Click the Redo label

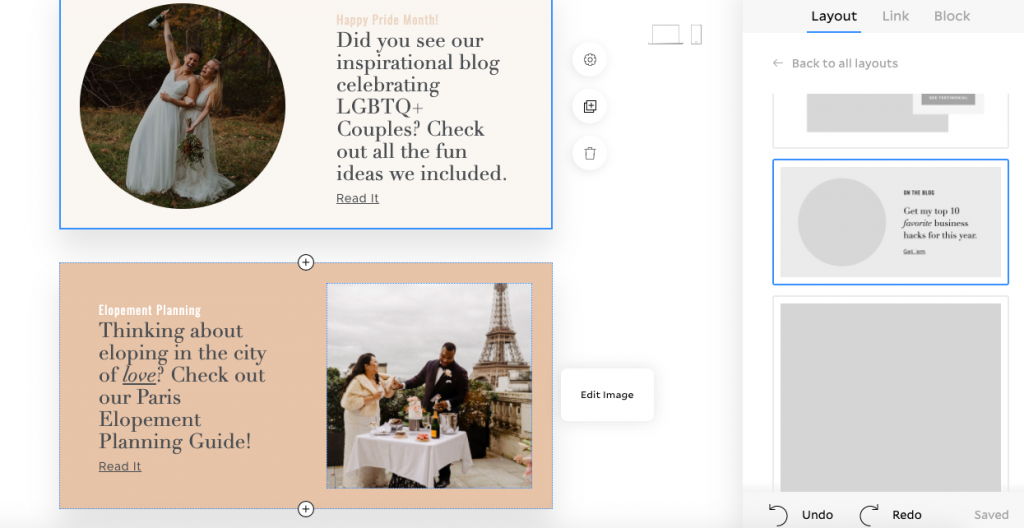[x=907, y=515]
